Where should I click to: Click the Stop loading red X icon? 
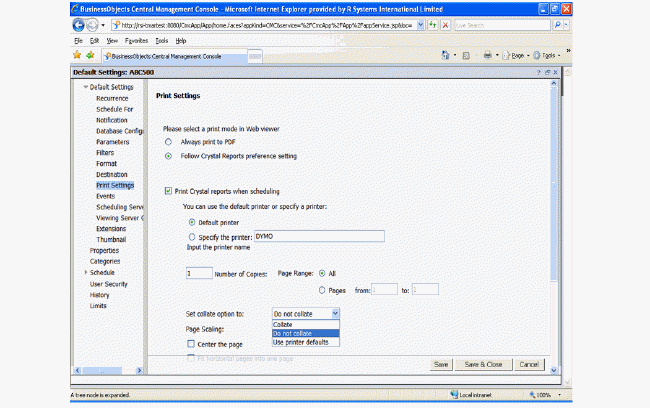pos(443,25)
